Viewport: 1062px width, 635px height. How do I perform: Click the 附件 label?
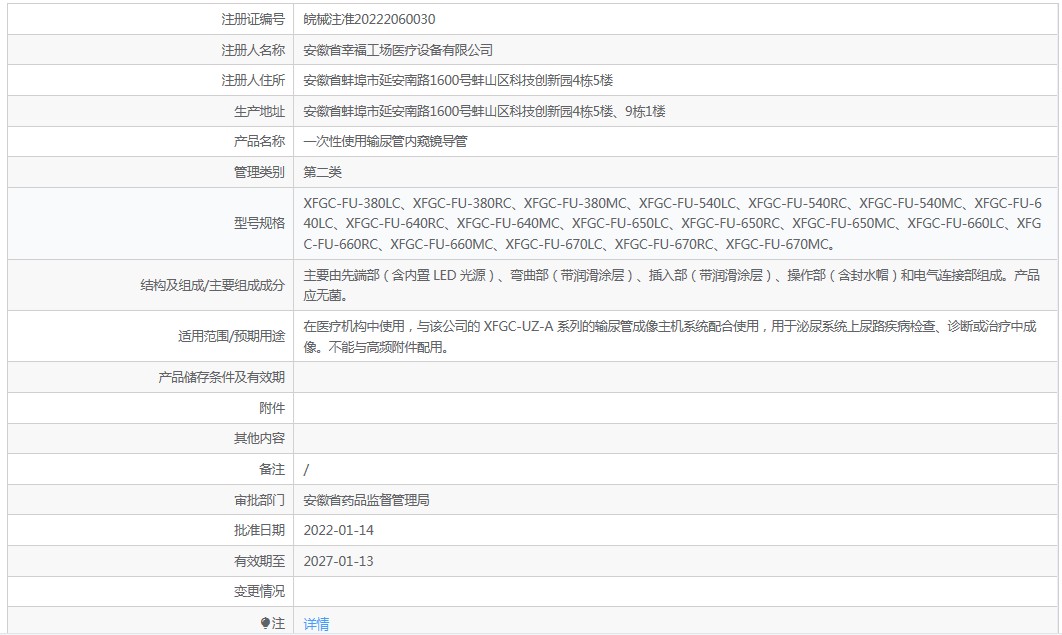coord(272,408)
